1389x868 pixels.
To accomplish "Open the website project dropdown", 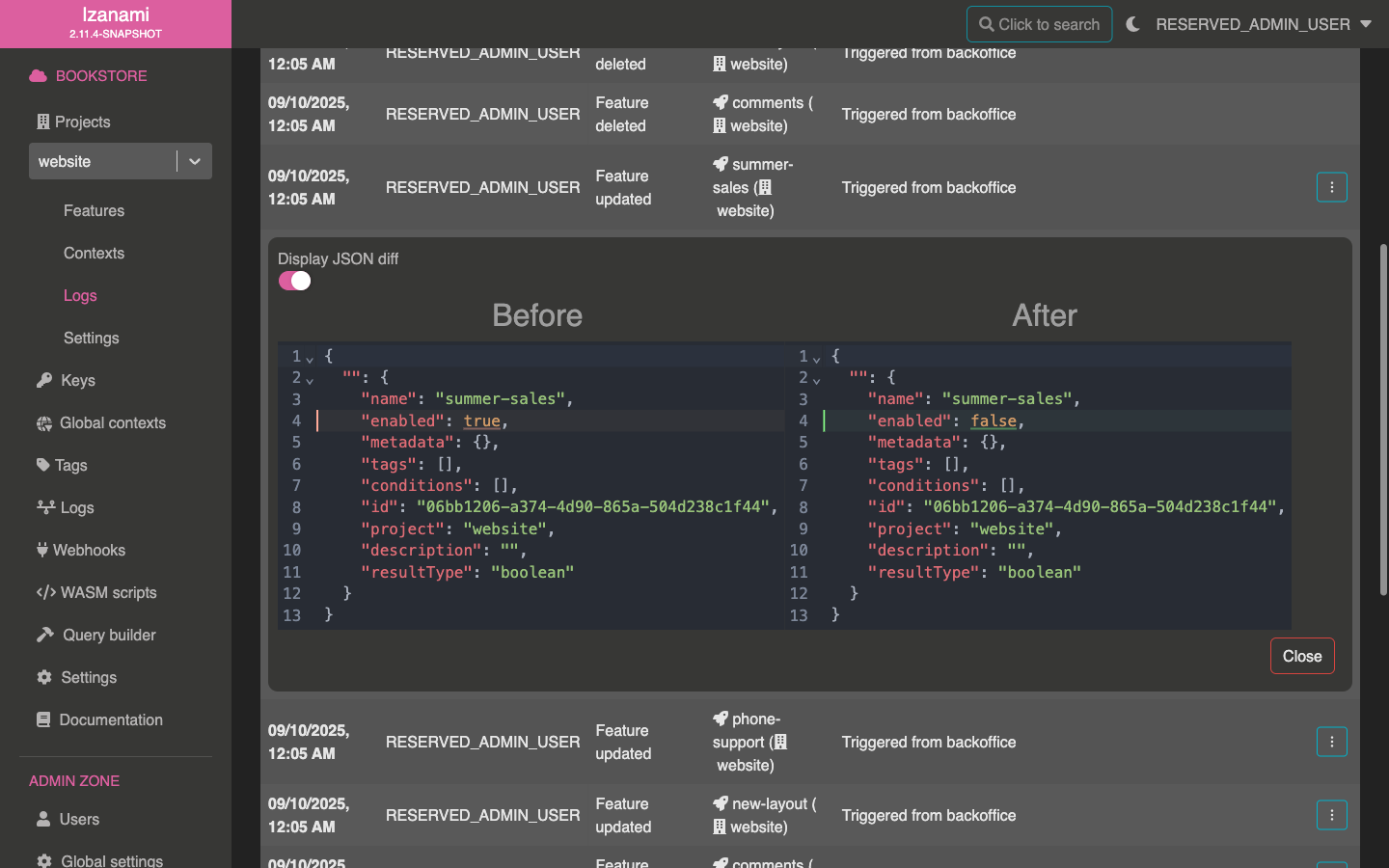I will pyautogui.click(x=195, y=161).
